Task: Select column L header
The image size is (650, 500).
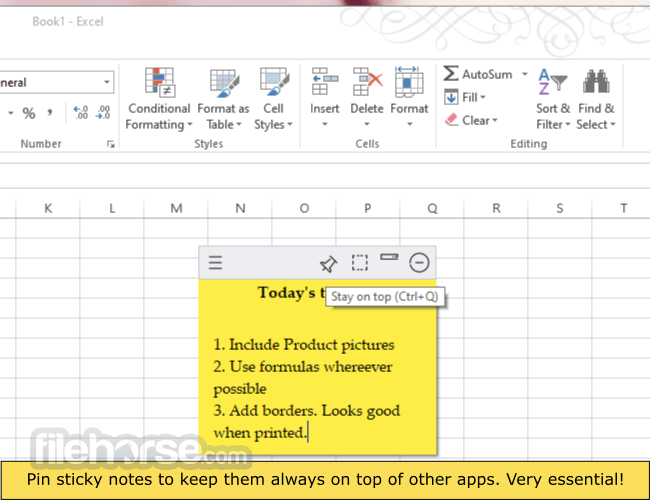Action: coord(112,208)
